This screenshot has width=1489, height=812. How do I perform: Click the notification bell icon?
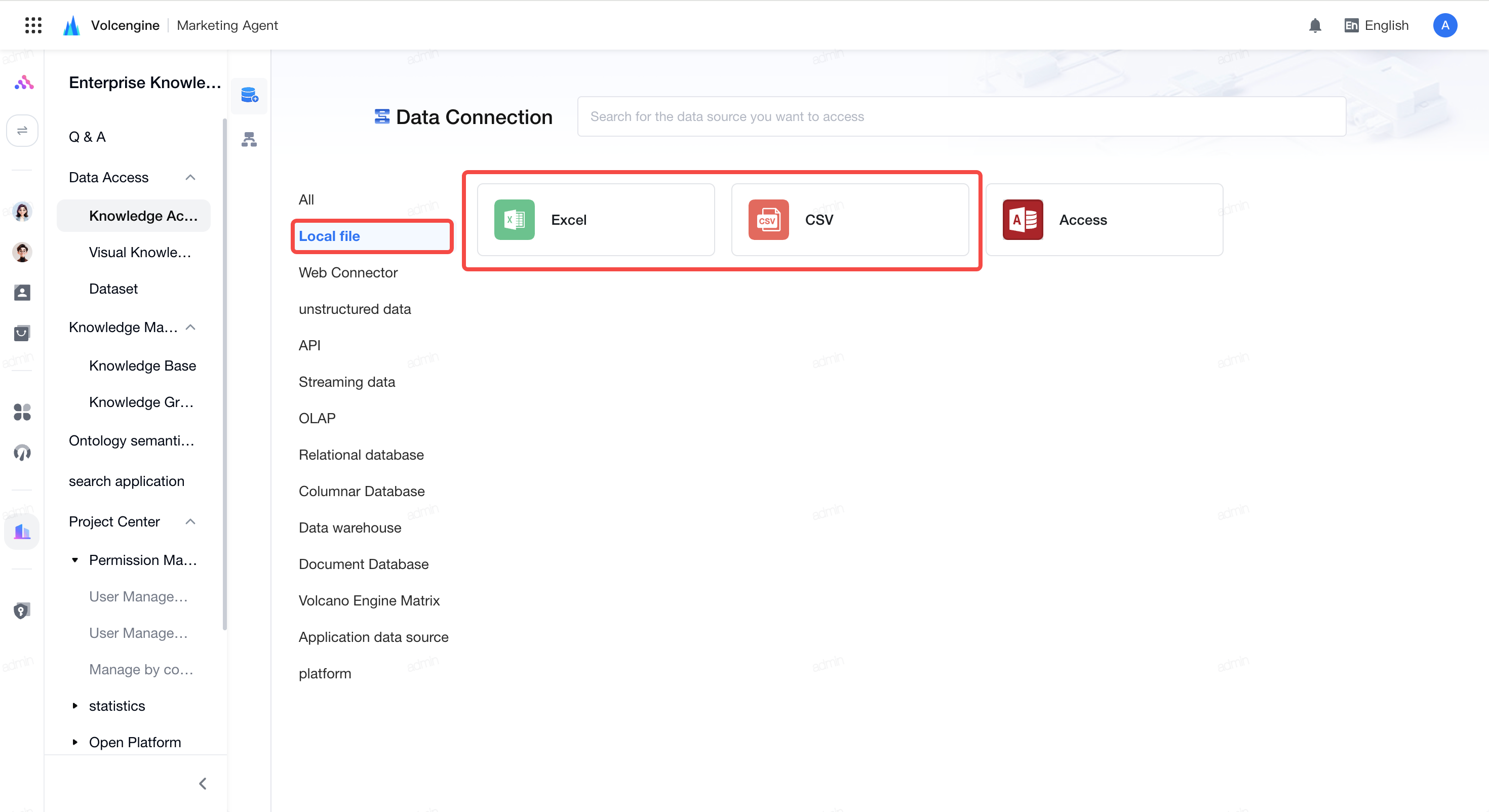(1315, 25)
